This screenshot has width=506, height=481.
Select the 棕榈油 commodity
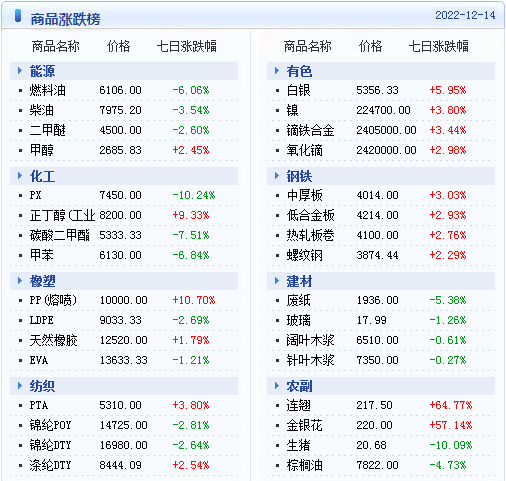pos(305,465)
